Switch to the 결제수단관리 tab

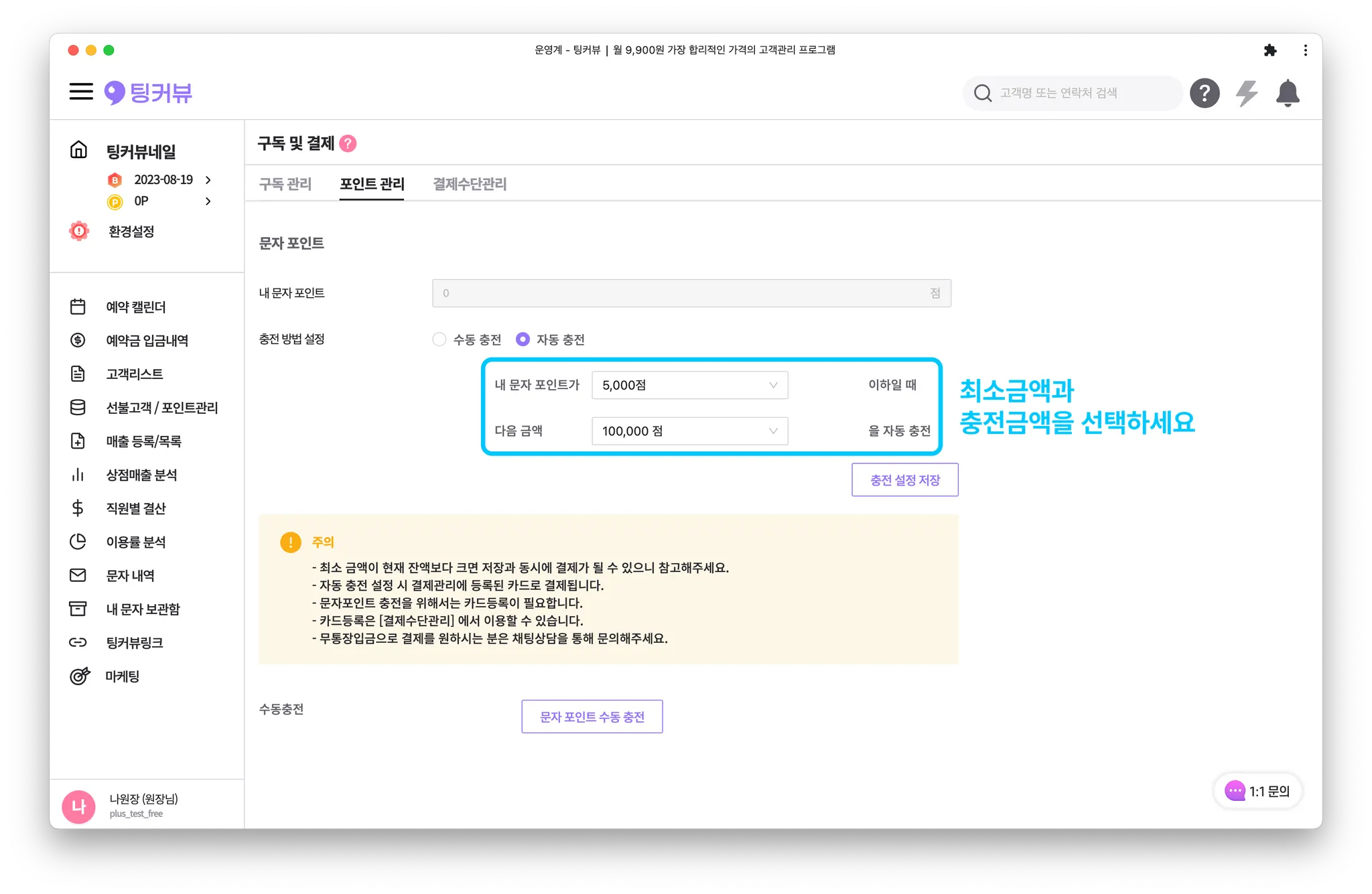[470, 184]
